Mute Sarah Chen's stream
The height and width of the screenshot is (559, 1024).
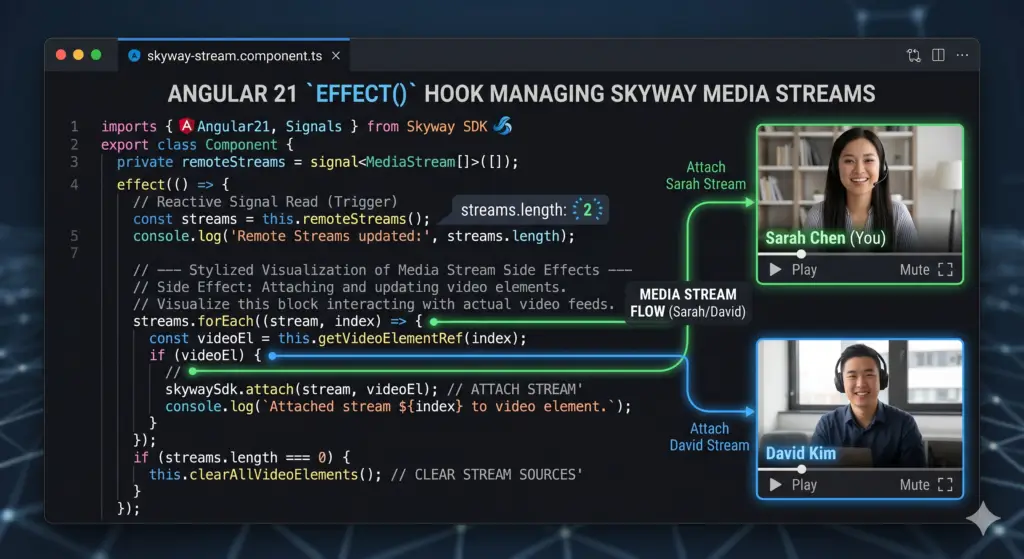[914, 270]
